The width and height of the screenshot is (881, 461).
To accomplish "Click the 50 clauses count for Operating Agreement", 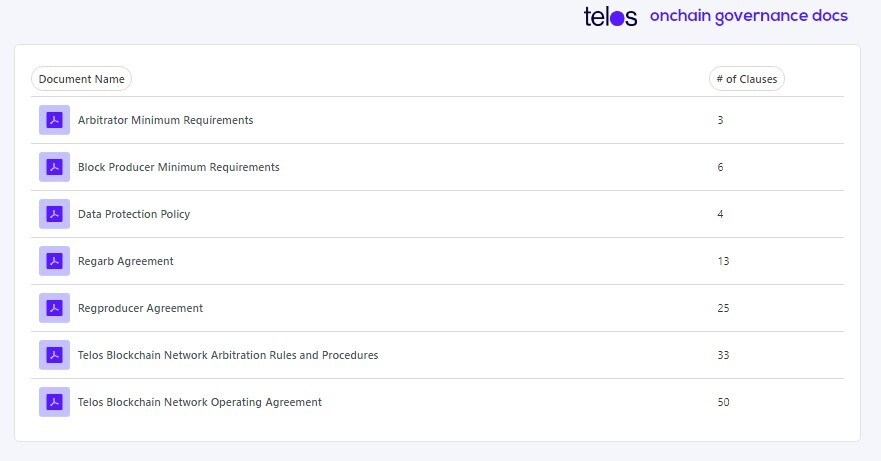I will tap(723, 402).
